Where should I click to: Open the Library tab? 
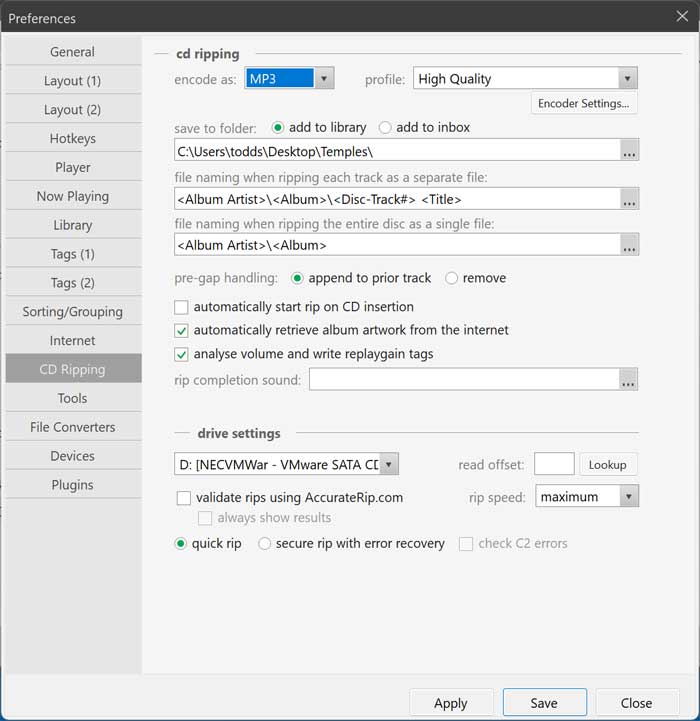pos(73,225)
